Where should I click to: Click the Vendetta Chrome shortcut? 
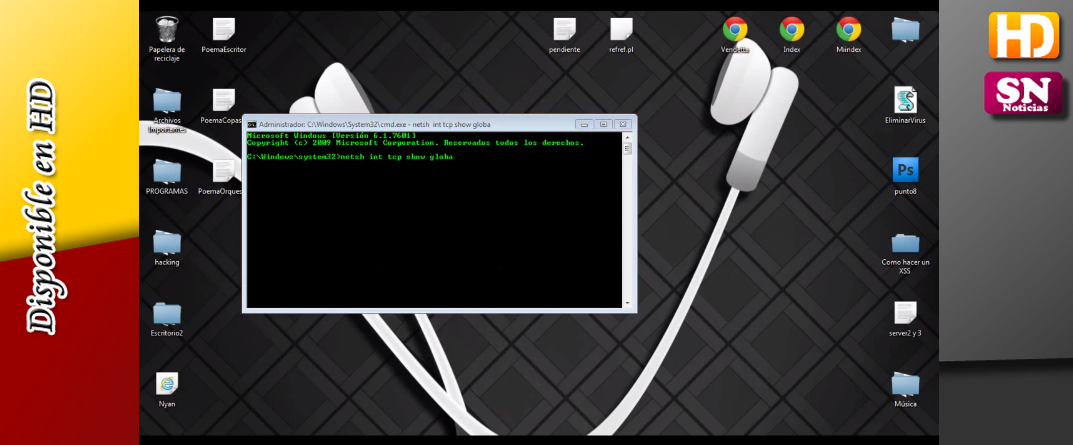point(735,30)
